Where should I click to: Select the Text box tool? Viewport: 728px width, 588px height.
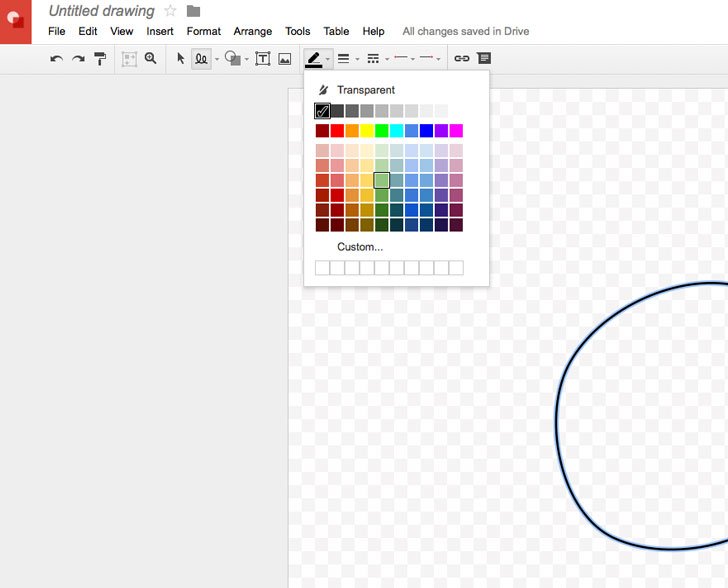click(263, 59)
